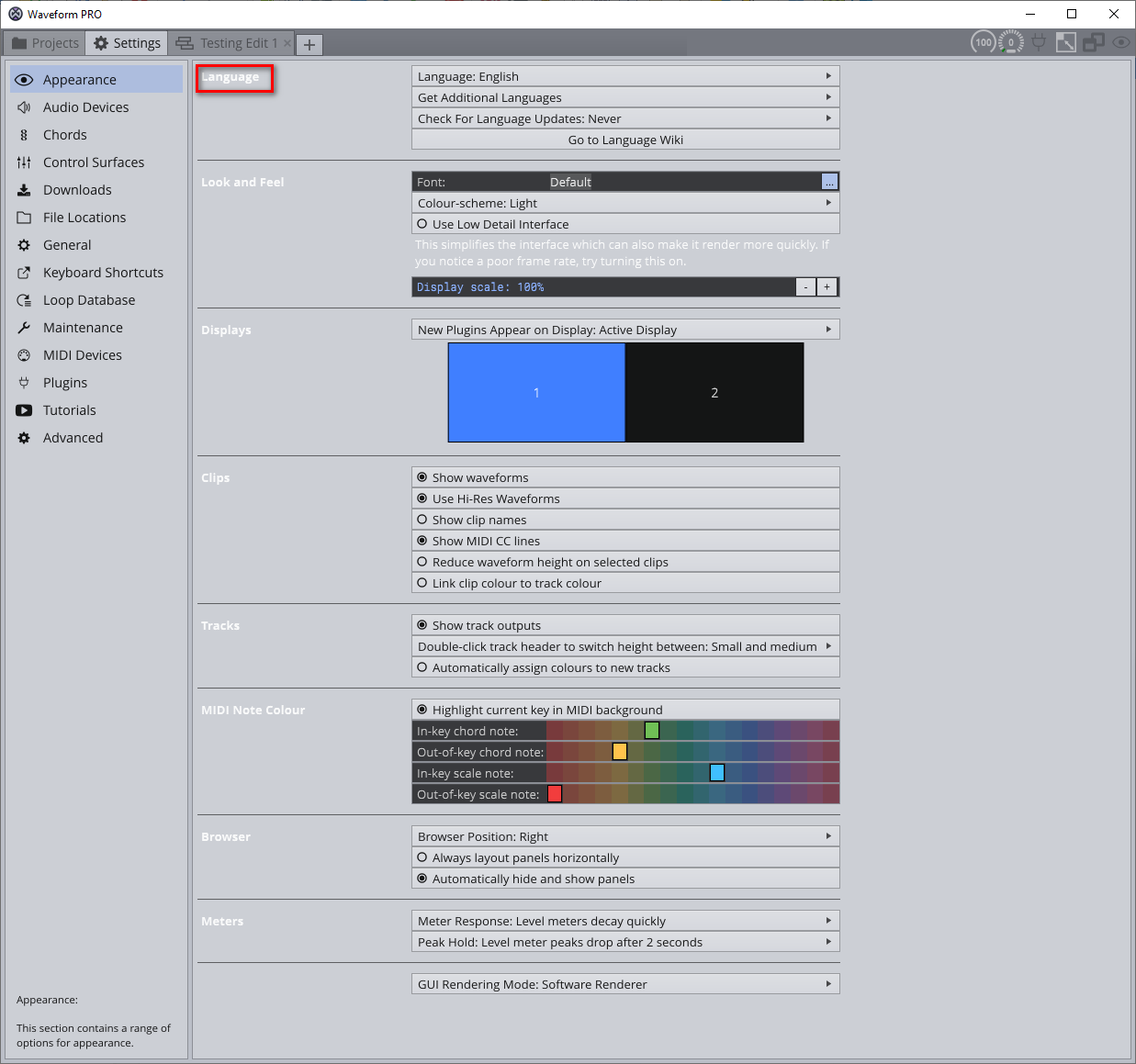Click the File Locations folder icon
1136x1064 pixels.
[x=24, y=218]
